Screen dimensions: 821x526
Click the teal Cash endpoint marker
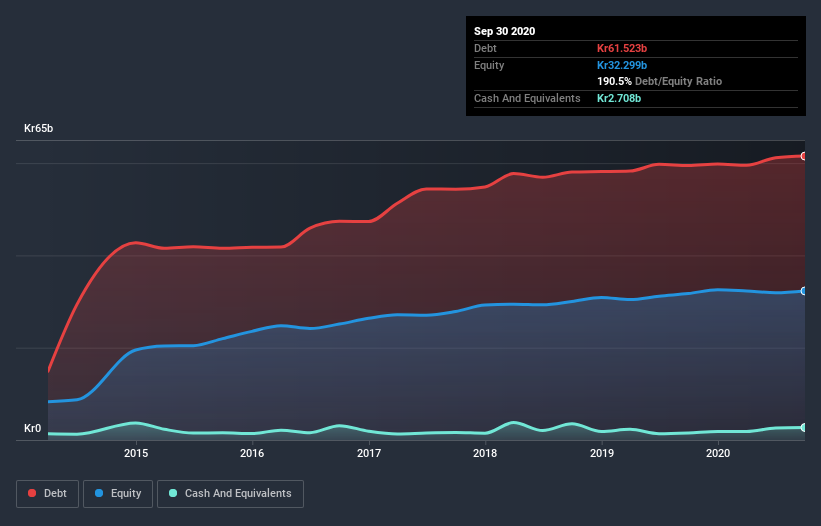tap(804, 428)
